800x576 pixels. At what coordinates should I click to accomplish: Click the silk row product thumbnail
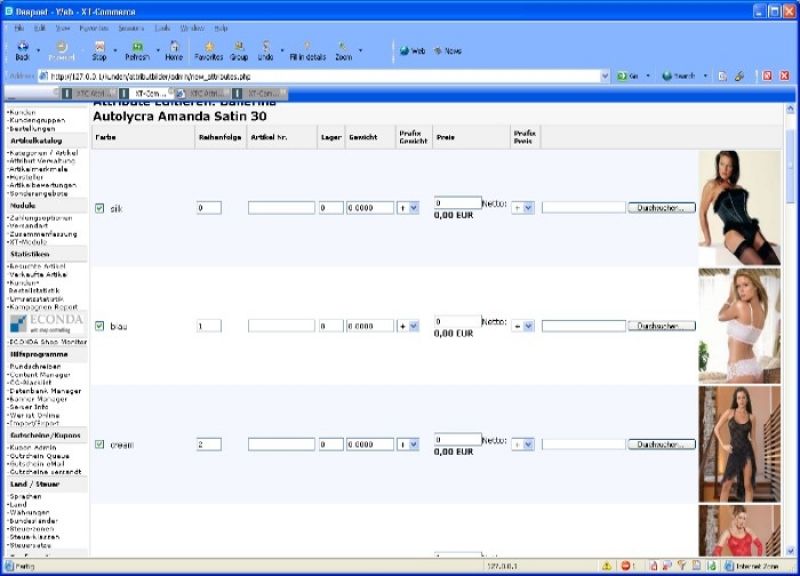(739, 208)
